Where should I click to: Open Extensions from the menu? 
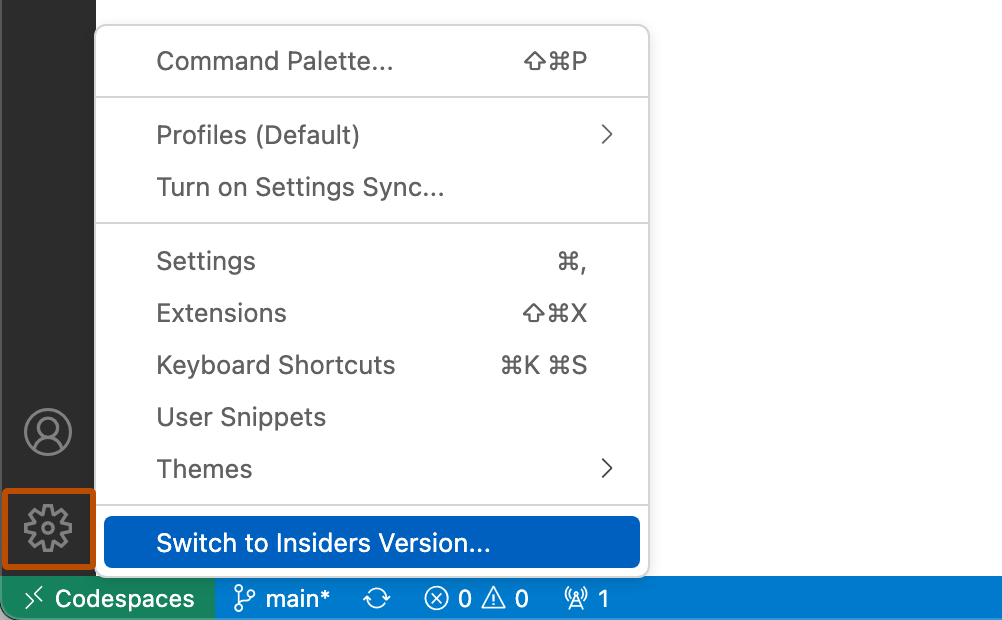221,313
